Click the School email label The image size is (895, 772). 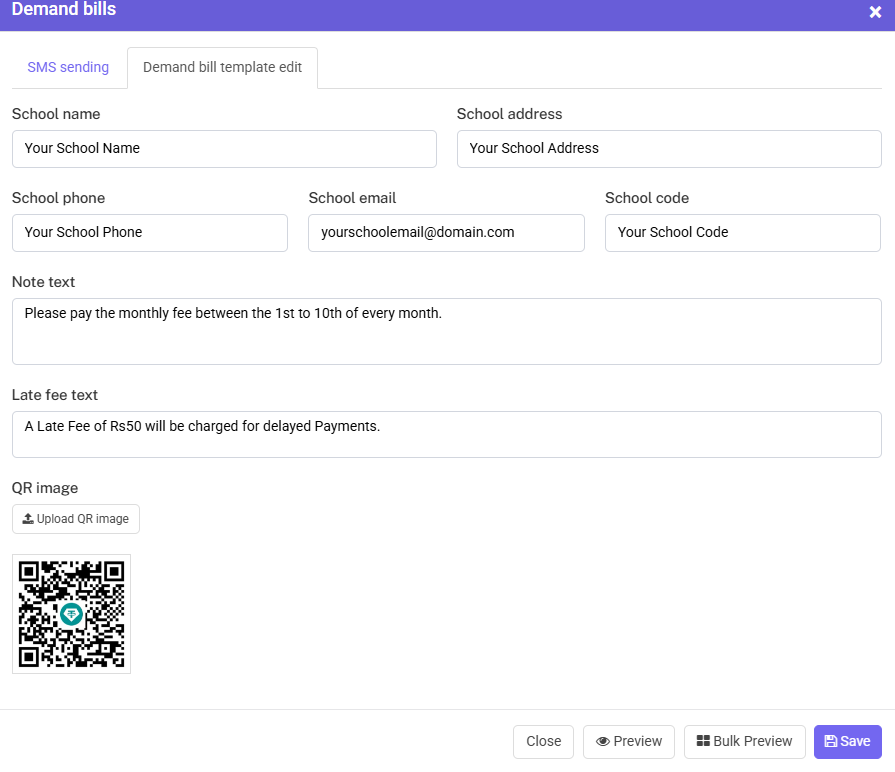(352, 198)
